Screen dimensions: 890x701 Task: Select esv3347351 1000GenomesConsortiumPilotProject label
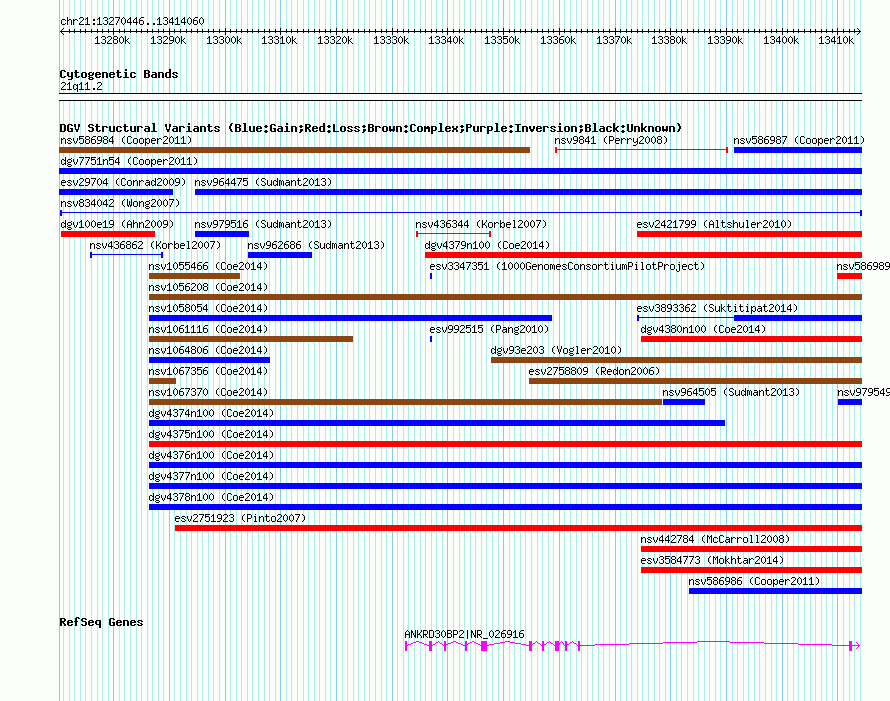click(567, 266)
